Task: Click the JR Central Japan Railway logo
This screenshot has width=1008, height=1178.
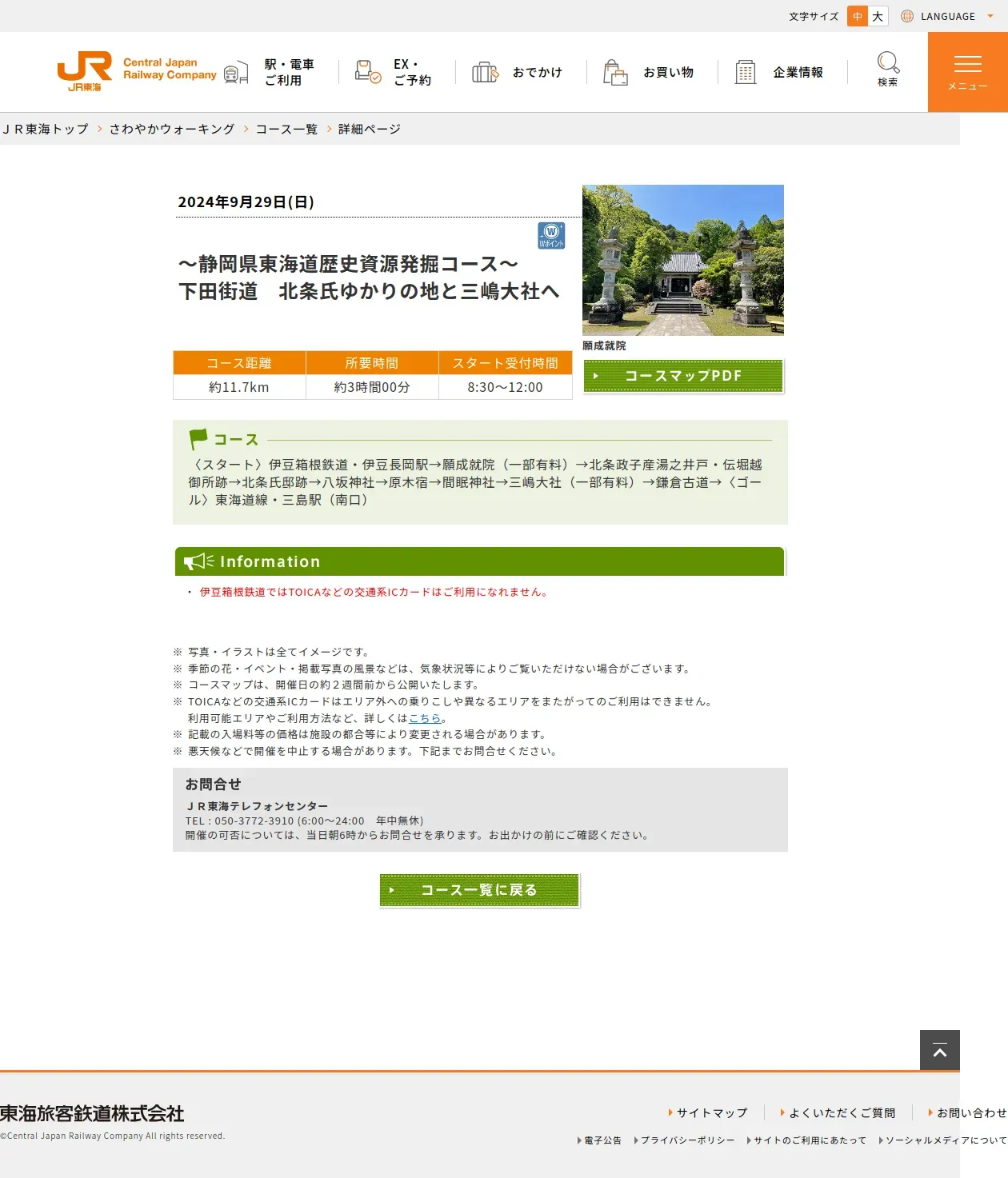Action: coord(137,72)
